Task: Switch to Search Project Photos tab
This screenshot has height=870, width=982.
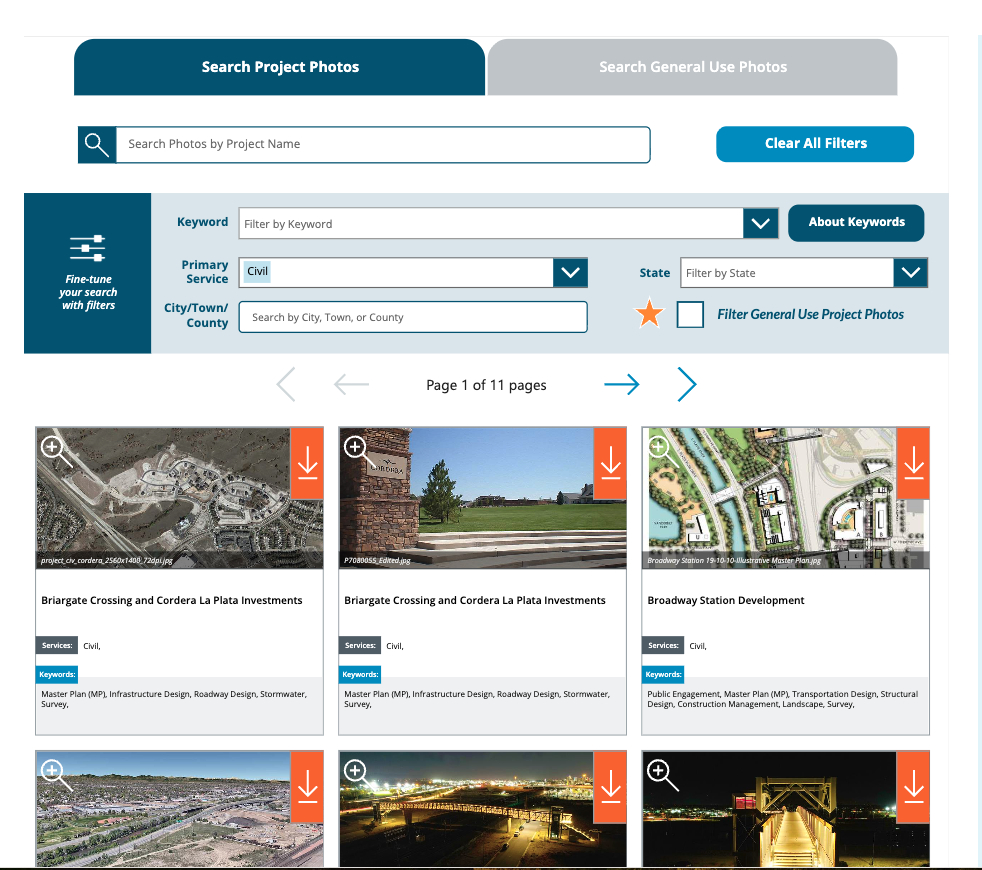Action: coord(279,67)
